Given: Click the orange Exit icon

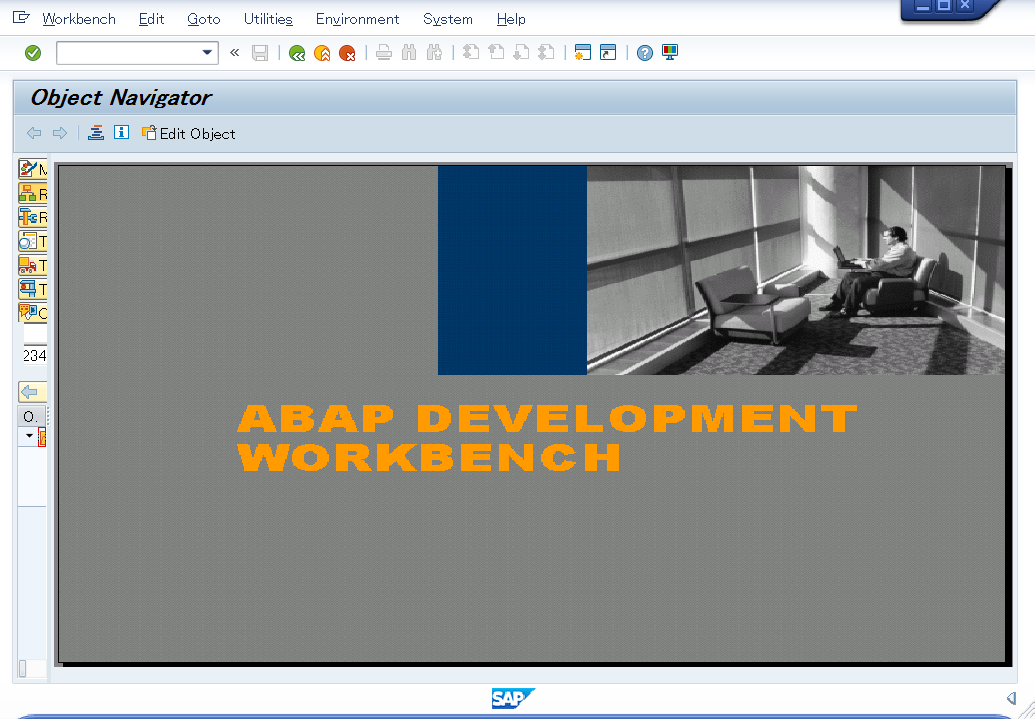Looking at the screenshot, I should [x=322, y=53].
